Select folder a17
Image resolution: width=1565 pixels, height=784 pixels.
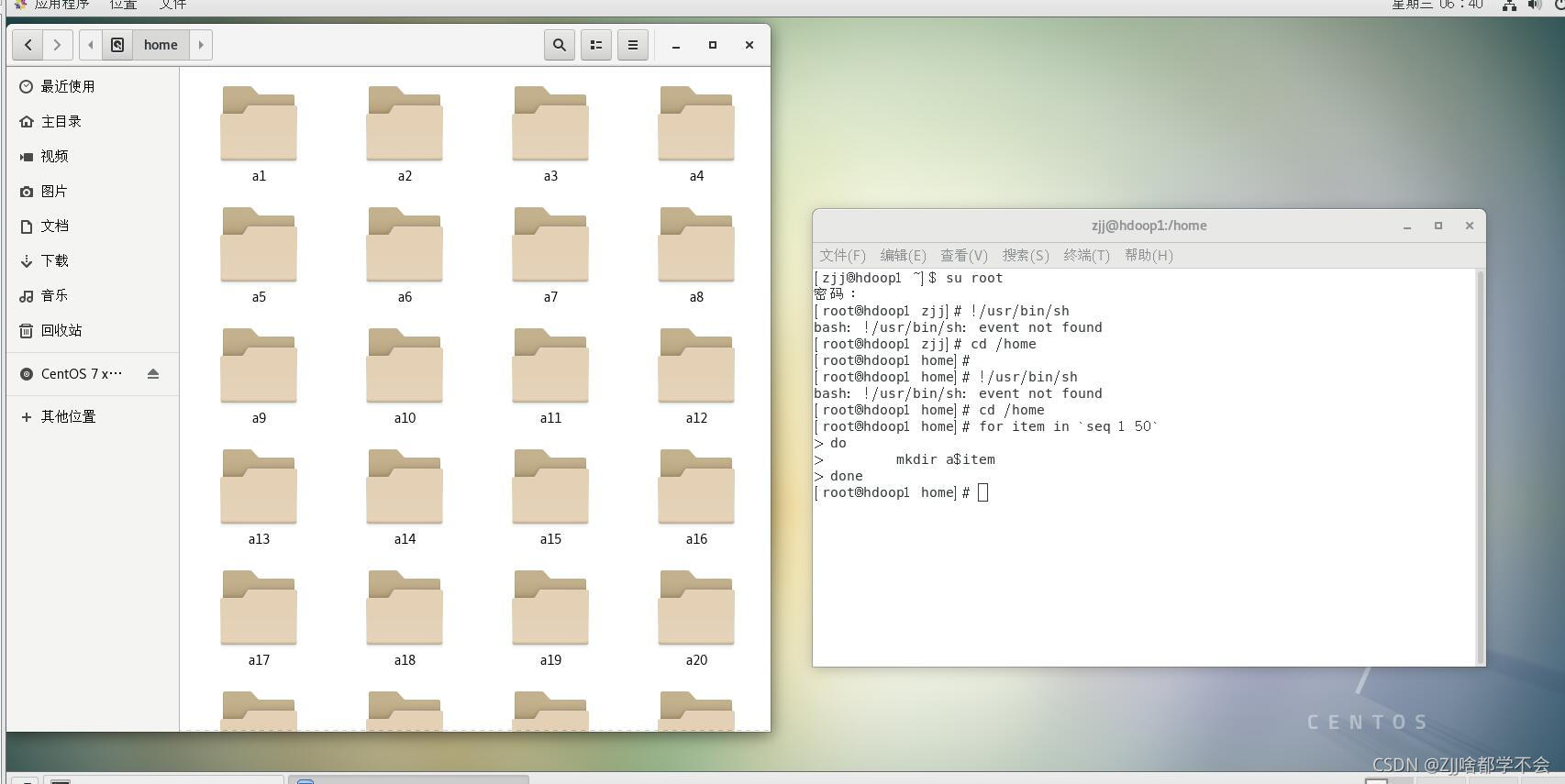pos(259,618)
